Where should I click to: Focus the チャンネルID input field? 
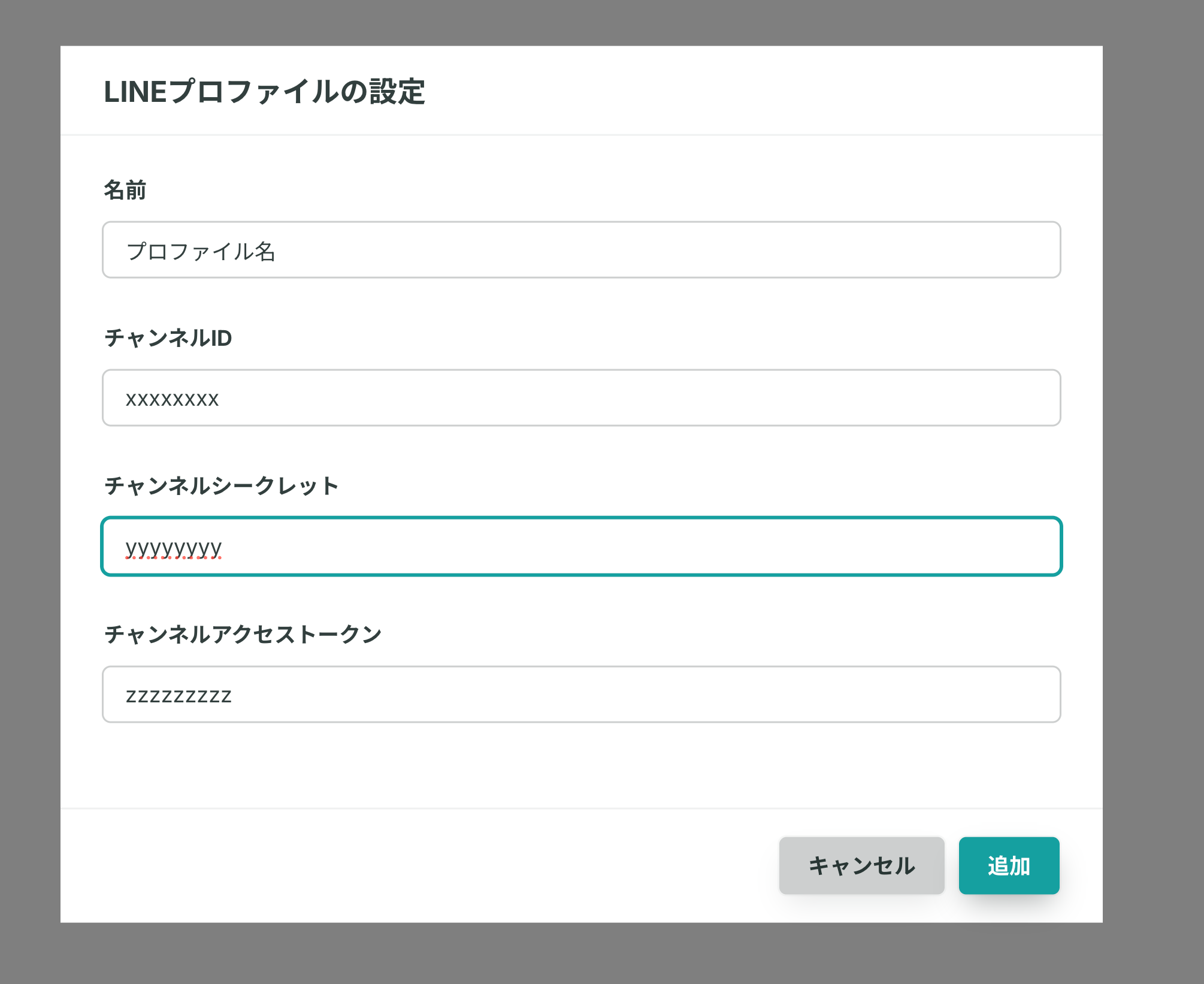[581, 398]
